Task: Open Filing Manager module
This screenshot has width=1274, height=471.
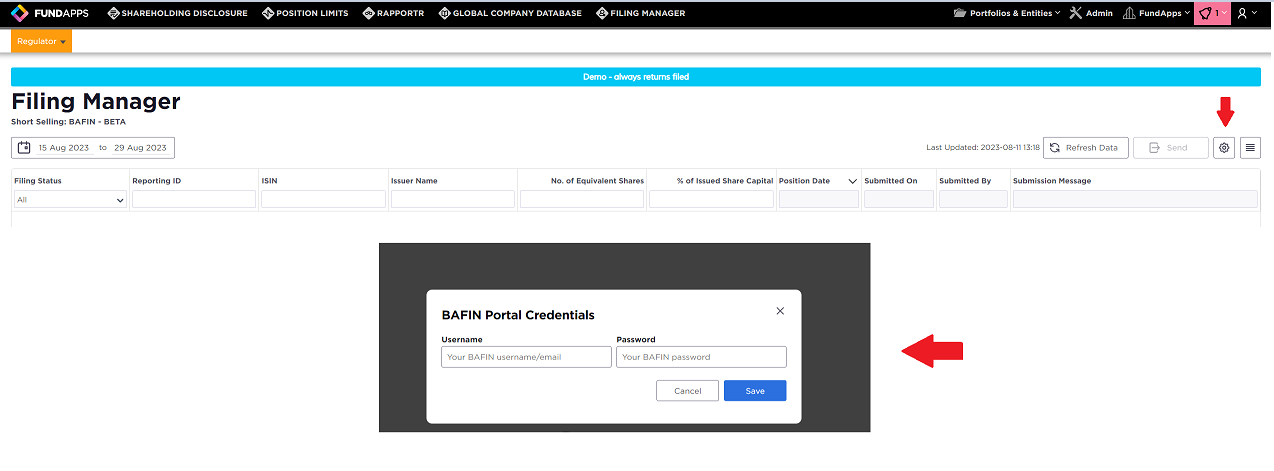Action: (x=640, y=13)
